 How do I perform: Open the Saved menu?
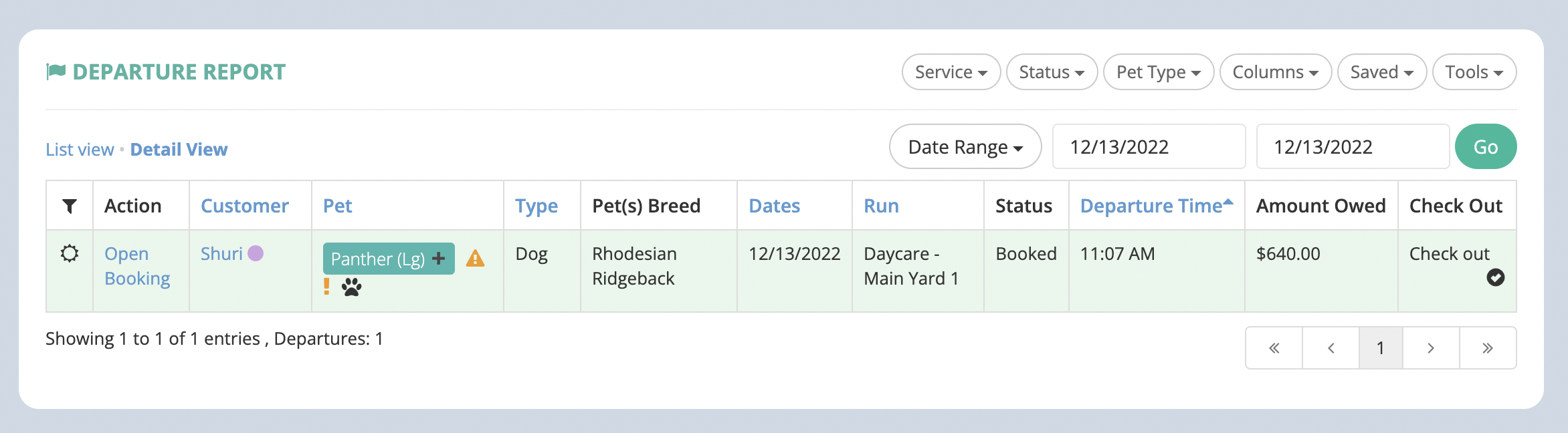click(1382, 71)
